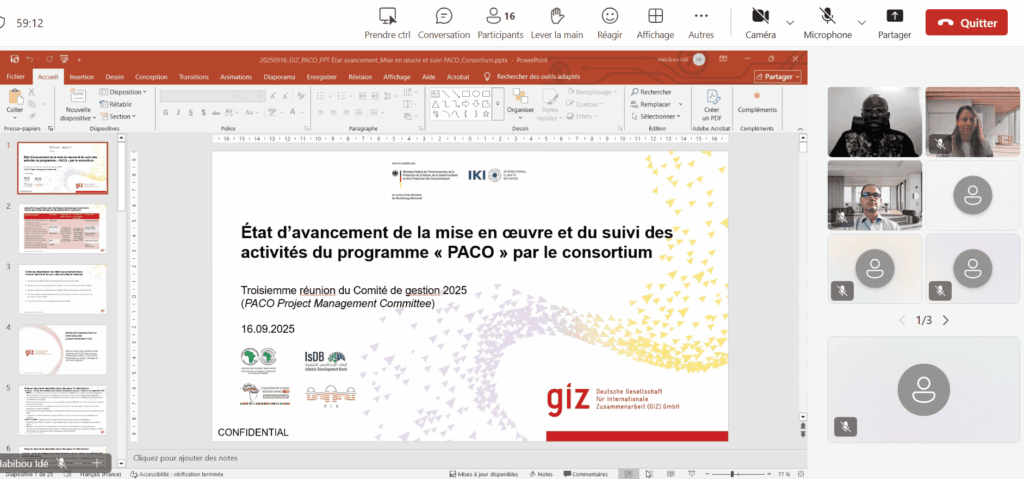Viewport: 1024px width, 479px height.
Task: Expand the camera options arrow
Action: coord(790,22)
